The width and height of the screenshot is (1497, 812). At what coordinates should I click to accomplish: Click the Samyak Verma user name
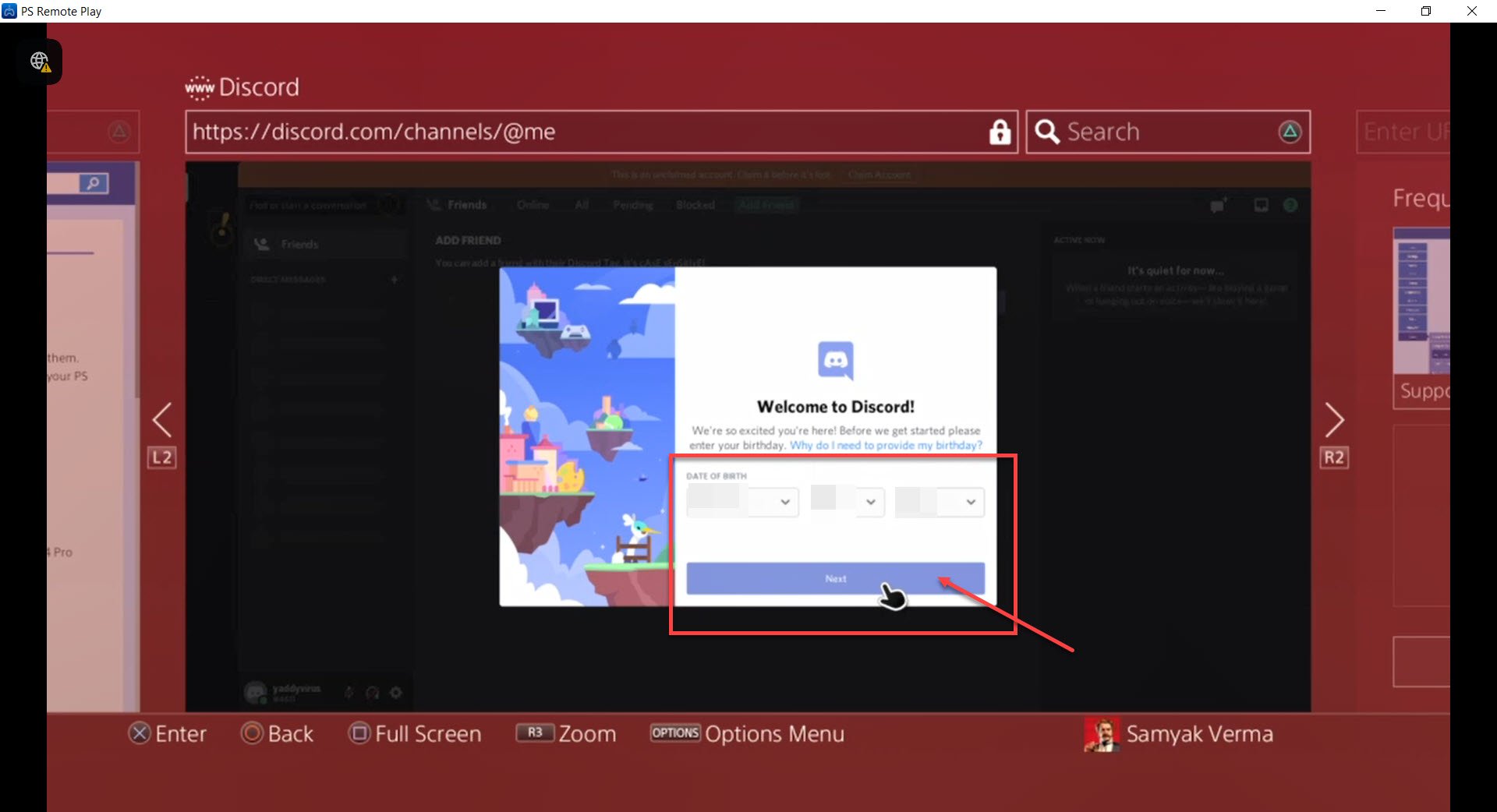1199,734
